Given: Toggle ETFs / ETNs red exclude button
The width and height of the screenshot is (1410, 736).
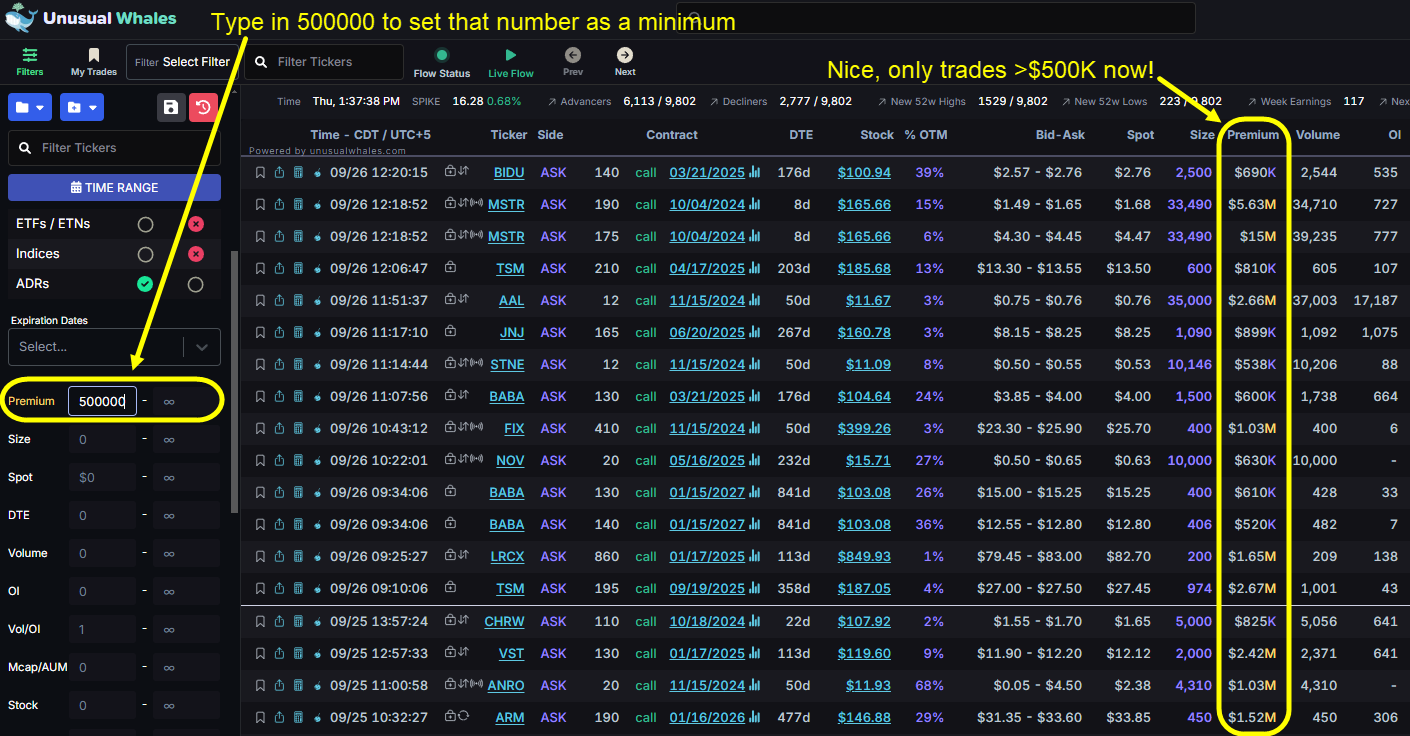Looking at the screenshot, I should click(x=196, y=224).
